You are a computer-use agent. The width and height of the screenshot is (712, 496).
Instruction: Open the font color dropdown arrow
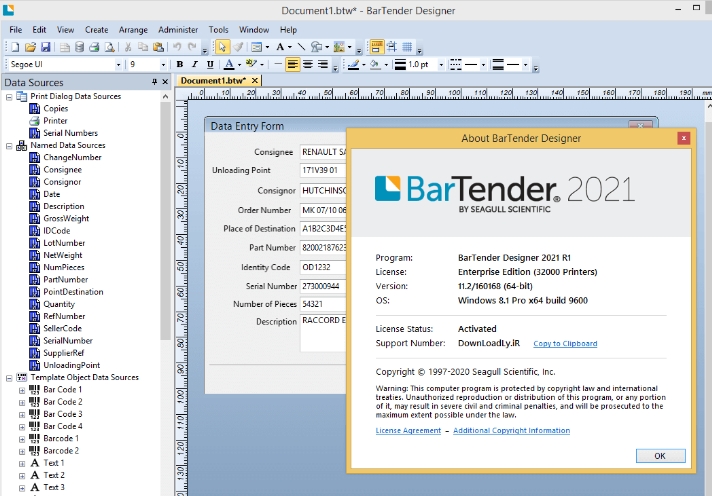point(239,64)
